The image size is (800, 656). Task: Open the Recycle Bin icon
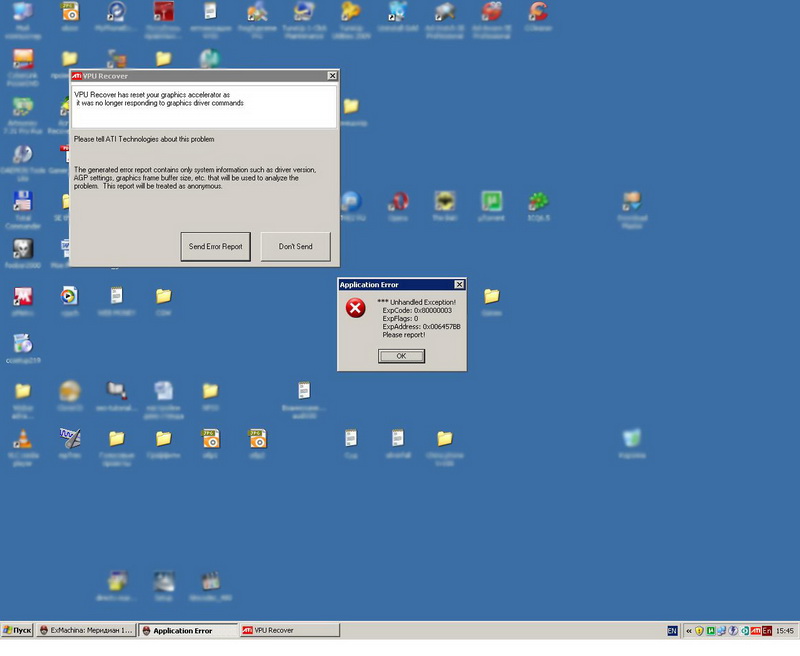(x=632, y=439)
